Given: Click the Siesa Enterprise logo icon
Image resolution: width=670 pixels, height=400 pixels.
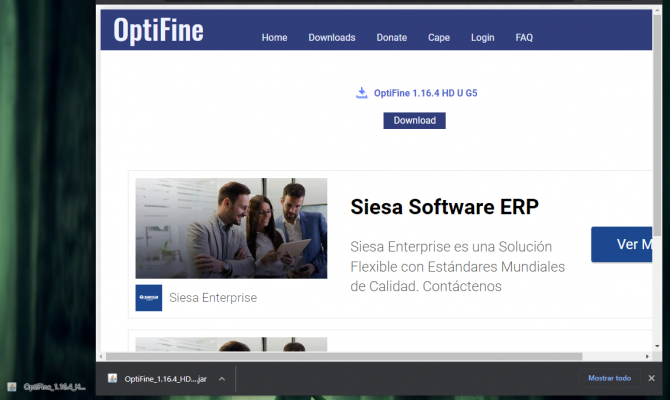Looking at the screenshot, I should pyautogui.click(x=148, y=297).
